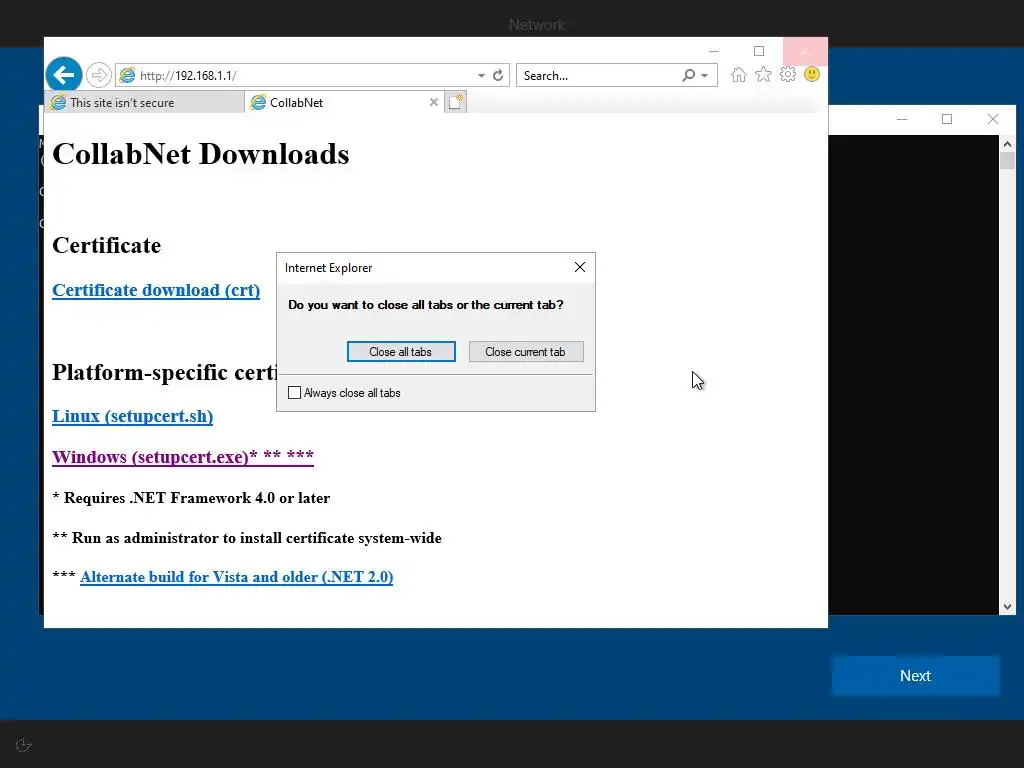Expand the search provider dropdown arrow
This screenshot has height=768, width=1024.
[x=705, y=76]
